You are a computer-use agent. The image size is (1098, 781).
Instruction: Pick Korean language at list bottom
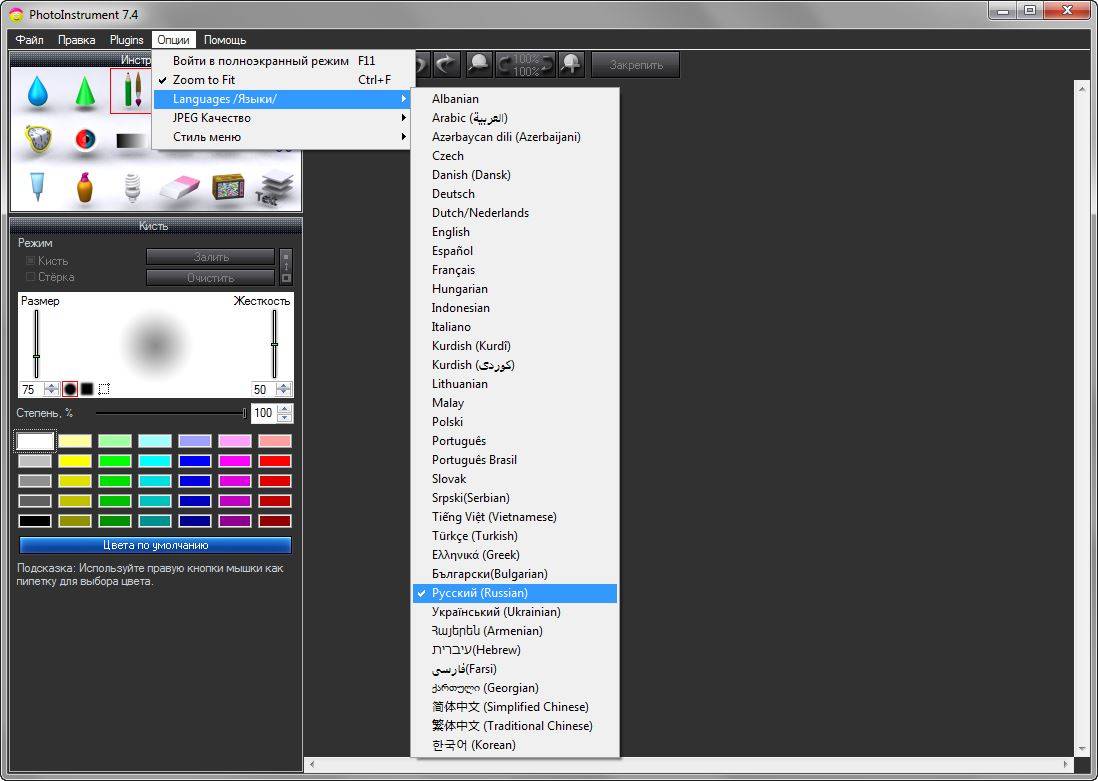[x=515, y=745]
